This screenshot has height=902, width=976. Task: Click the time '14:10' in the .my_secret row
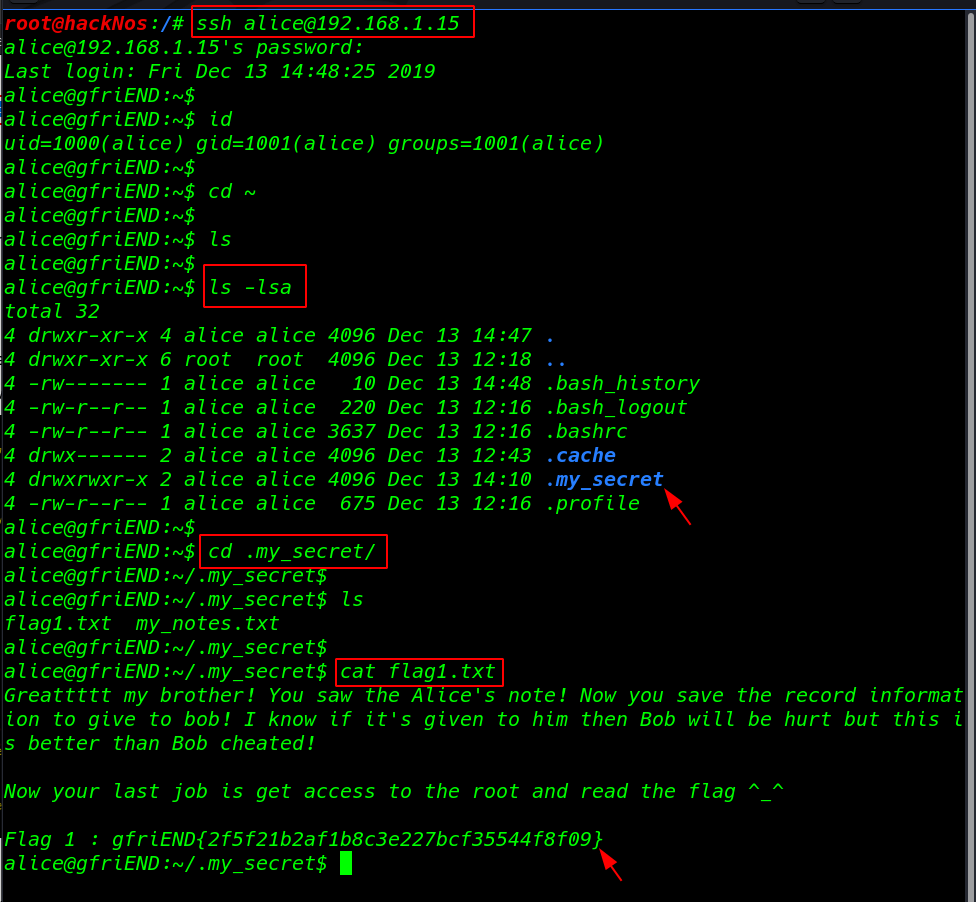point(502,479)
